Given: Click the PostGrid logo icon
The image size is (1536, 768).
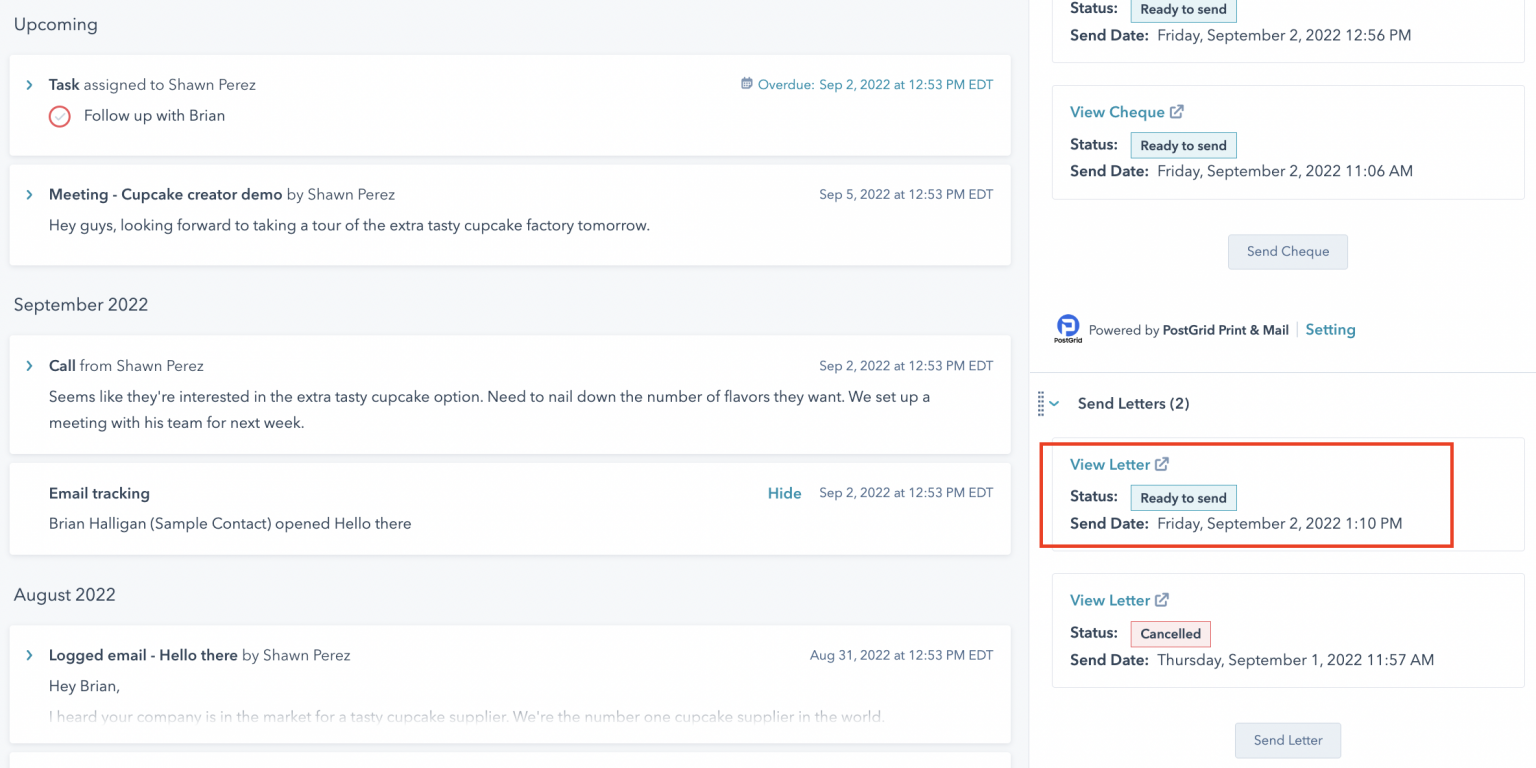Looking at the screenshot, I should coord(1068,329).
